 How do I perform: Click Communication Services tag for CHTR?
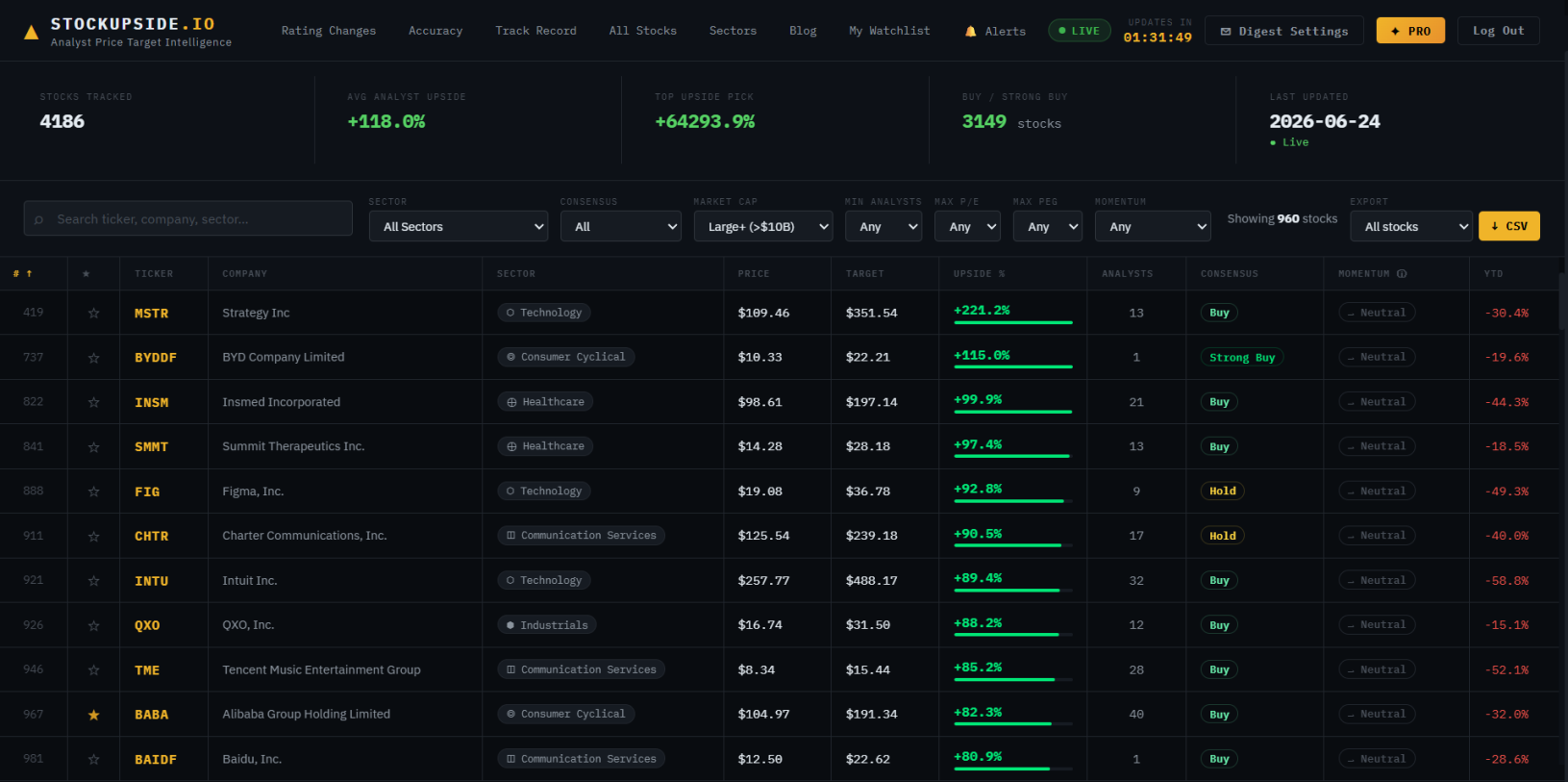pos(581,536)
